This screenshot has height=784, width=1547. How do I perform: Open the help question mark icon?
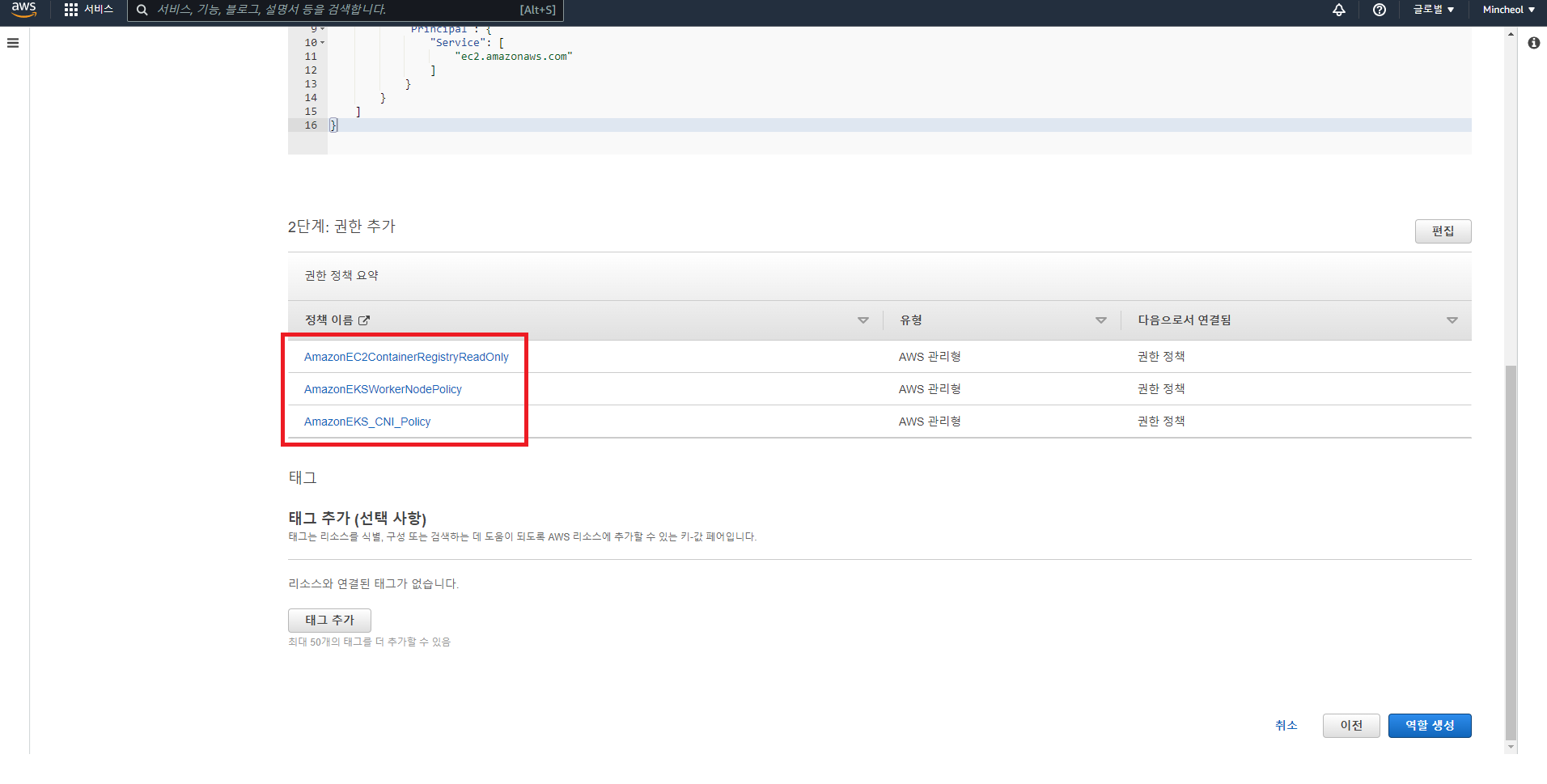(x=1380, y=10)
